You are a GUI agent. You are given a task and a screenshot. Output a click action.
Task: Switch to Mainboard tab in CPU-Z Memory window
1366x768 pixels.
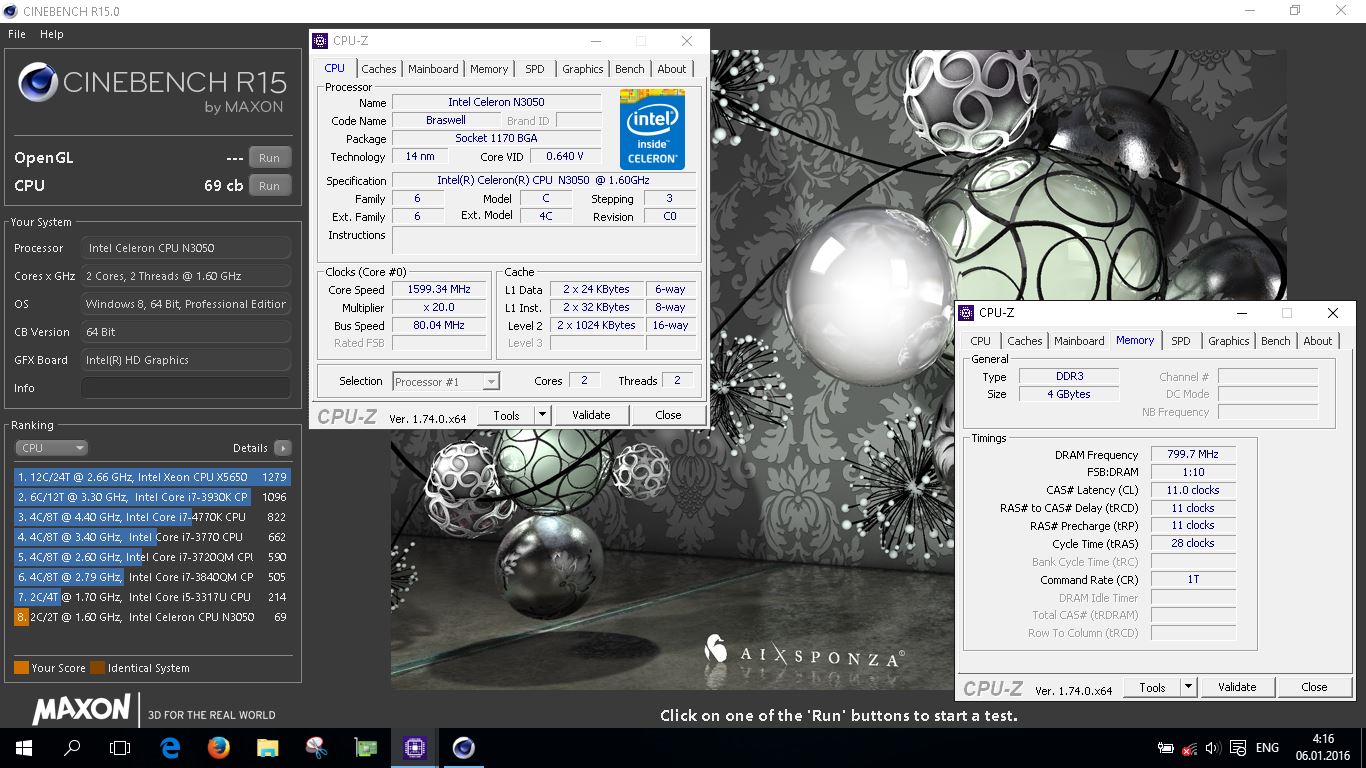tap(1079, 341)
